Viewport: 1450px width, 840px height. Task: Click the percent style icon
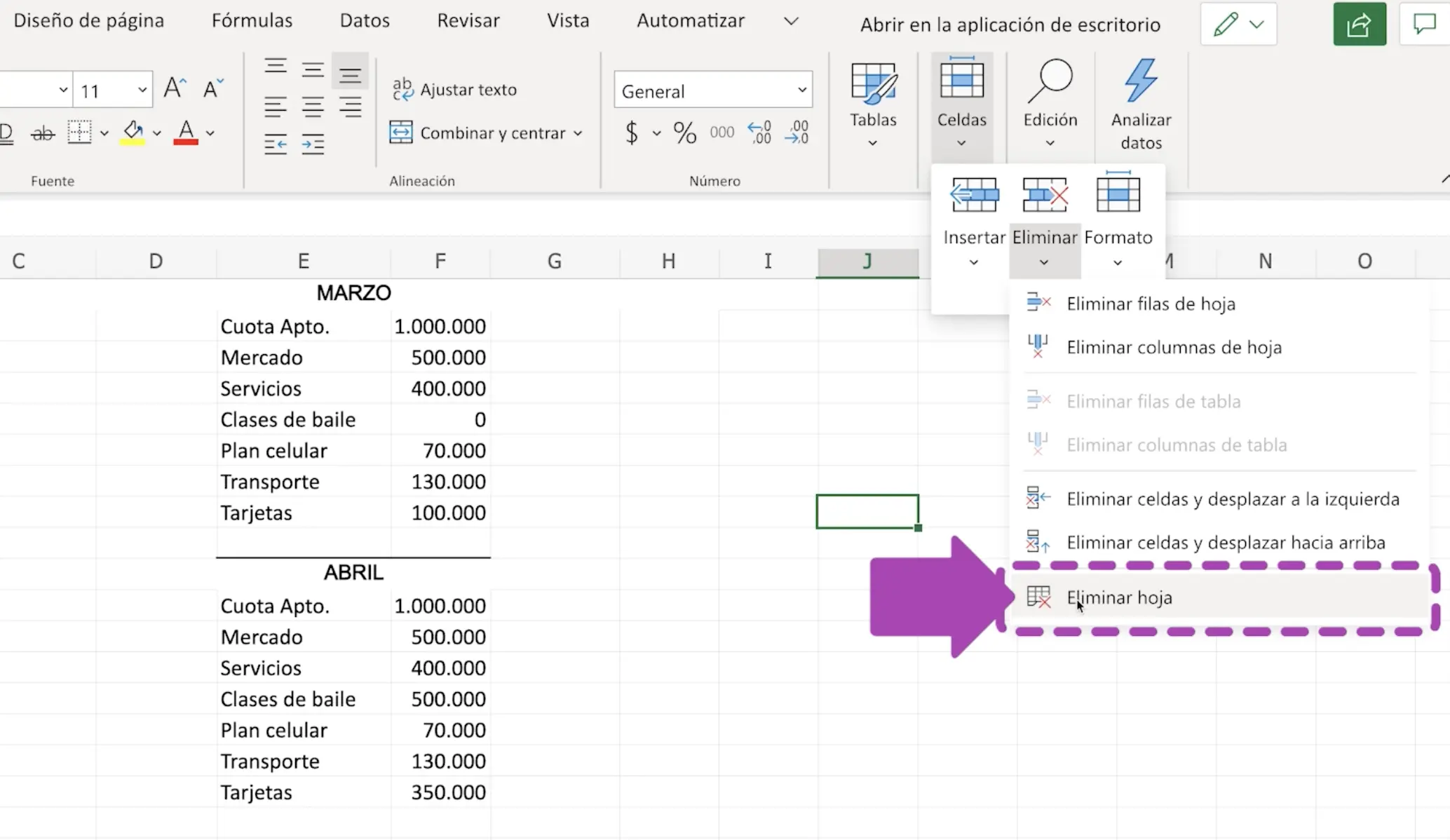tap(684, 133)
